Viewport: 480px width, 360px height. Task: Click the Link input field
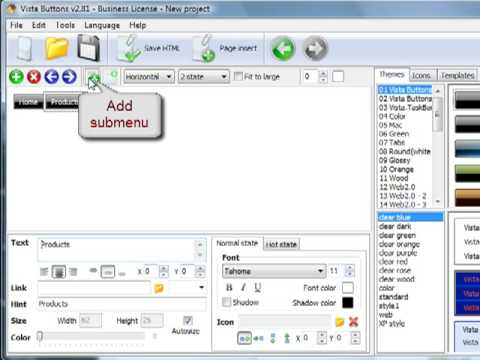[94, 288]
